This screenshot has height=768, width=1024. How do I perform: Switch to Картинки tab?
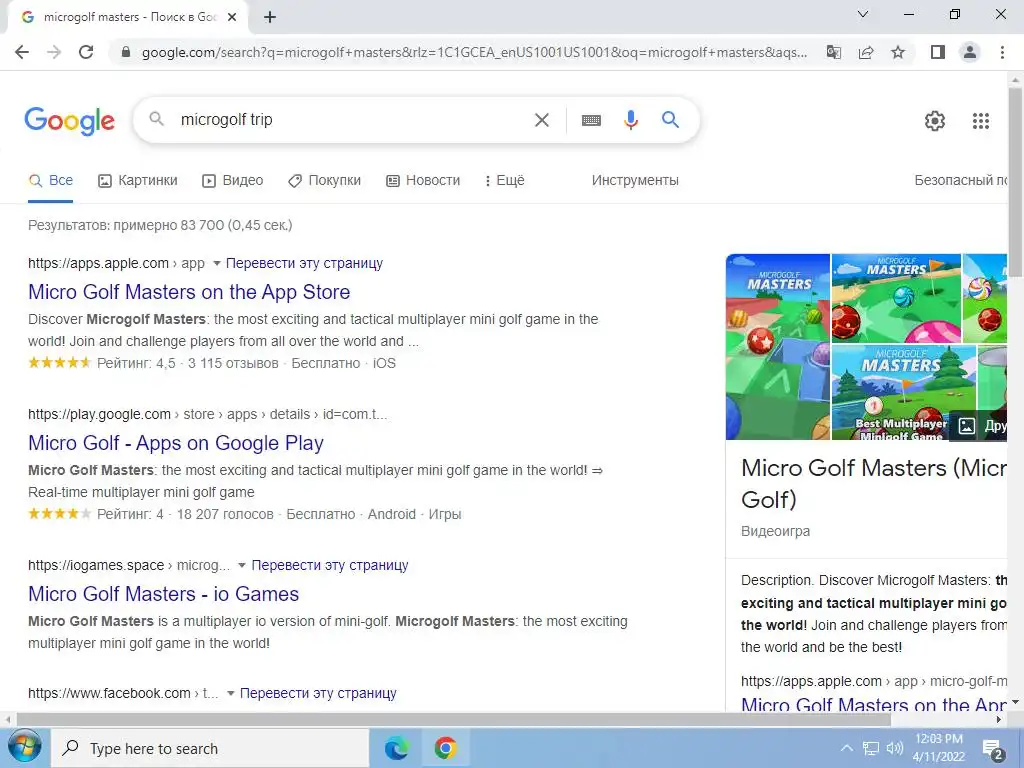point(138,180)
